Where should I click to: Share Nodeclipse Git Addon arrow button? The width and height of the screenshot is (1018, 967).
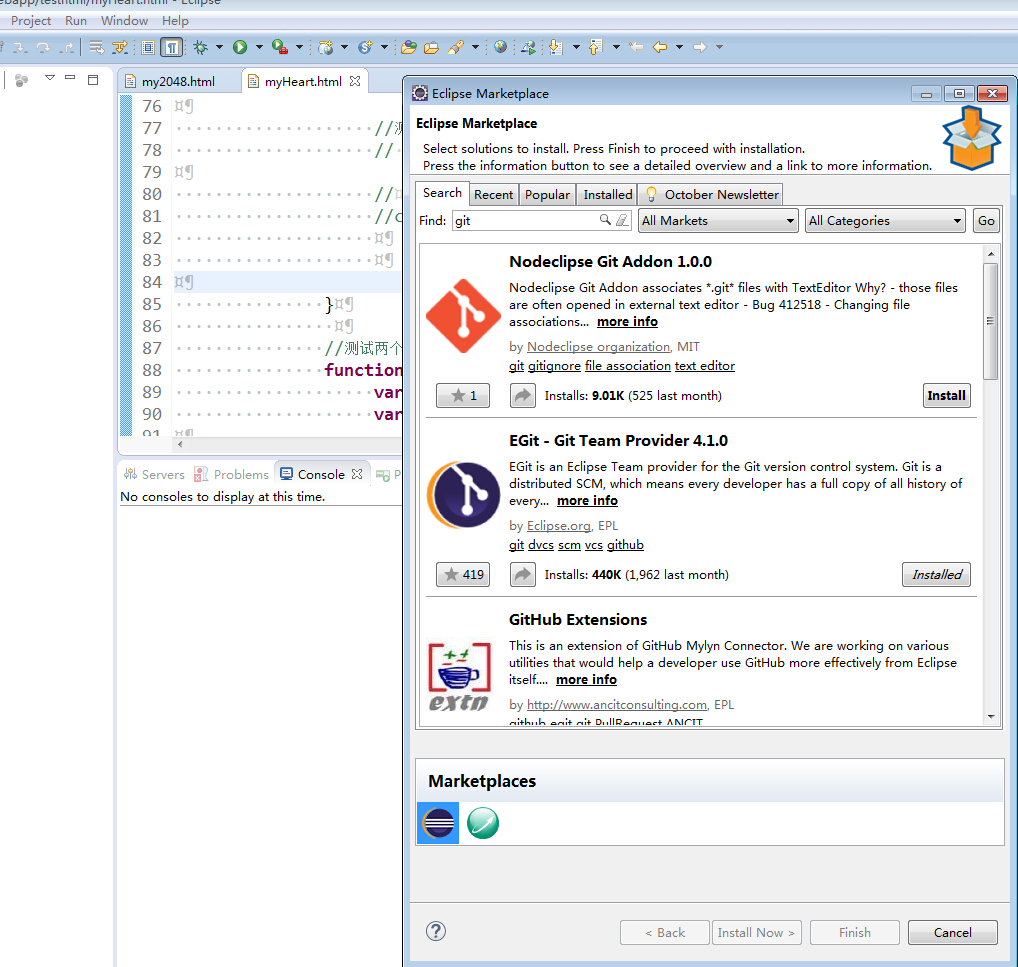(523, 396)
